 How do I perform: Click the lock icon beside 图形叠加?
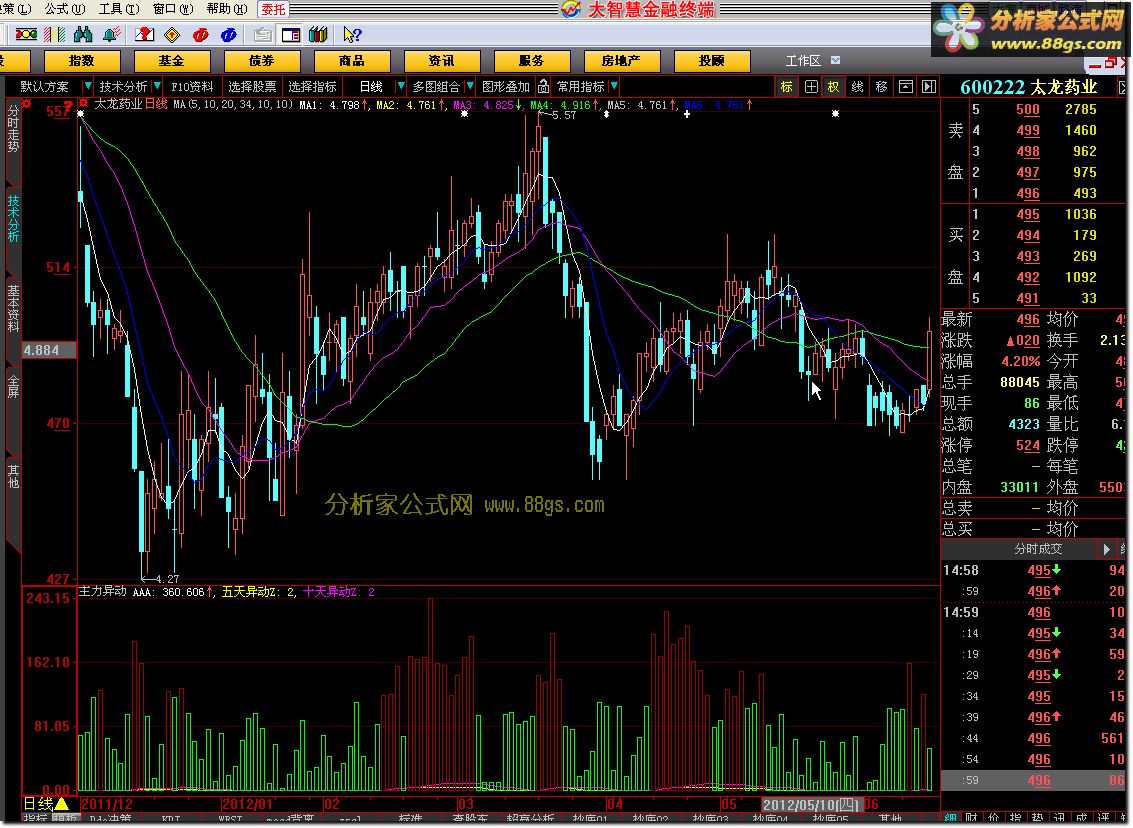(x=543, y=87)
